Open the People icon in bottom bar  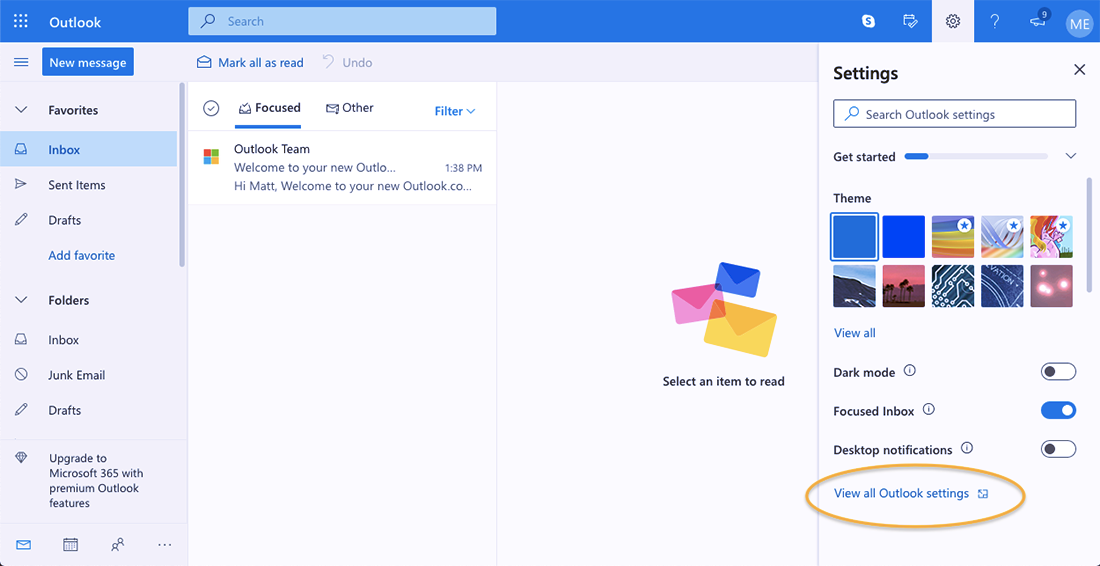(x=118, y=545)
